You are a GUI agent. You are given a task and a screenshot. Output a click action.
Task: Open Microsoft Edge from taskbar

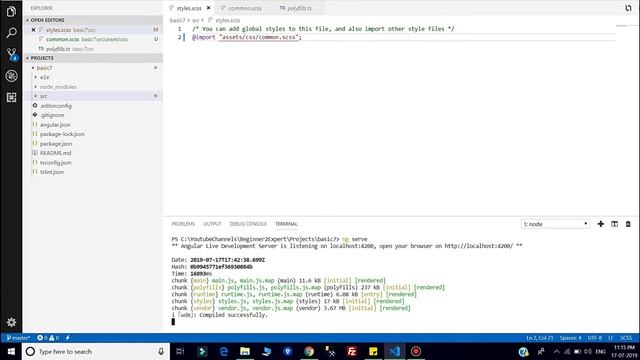coord(223,351)
